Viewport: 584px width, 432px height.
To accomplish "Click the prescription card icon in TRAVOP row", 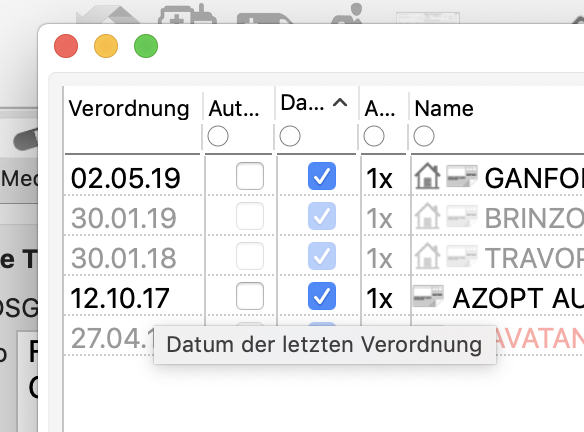I will [462, 257].
